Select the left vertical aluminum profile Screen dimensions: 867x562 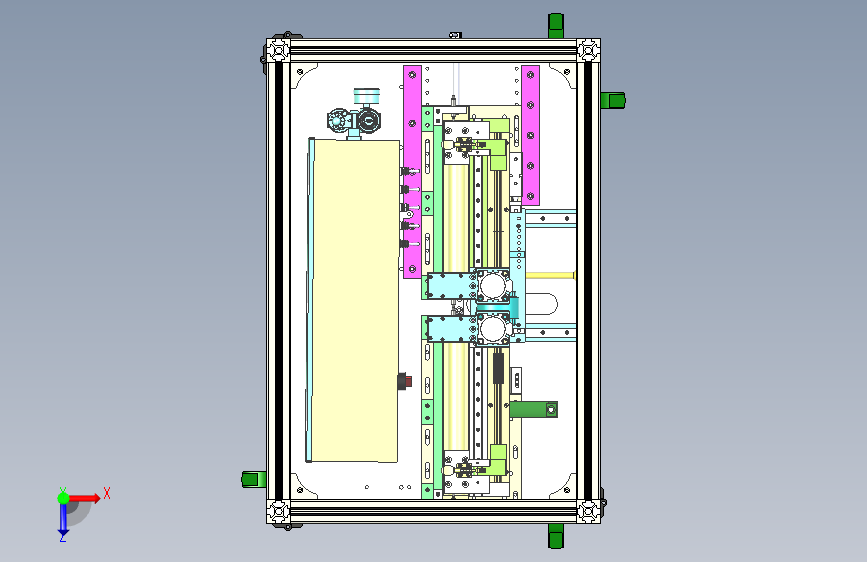pyautogui.click(x=278, y=281)
